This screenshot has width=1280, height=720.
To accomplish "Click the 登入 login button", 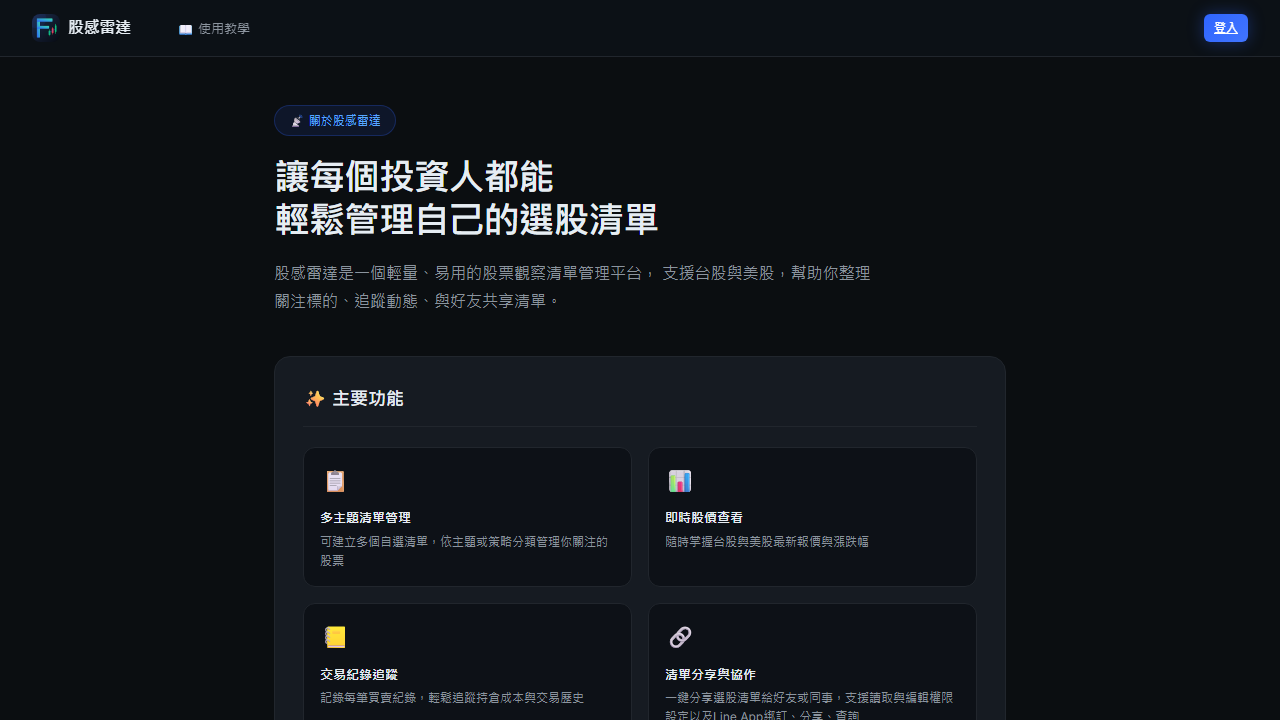I will [1225, 28].
